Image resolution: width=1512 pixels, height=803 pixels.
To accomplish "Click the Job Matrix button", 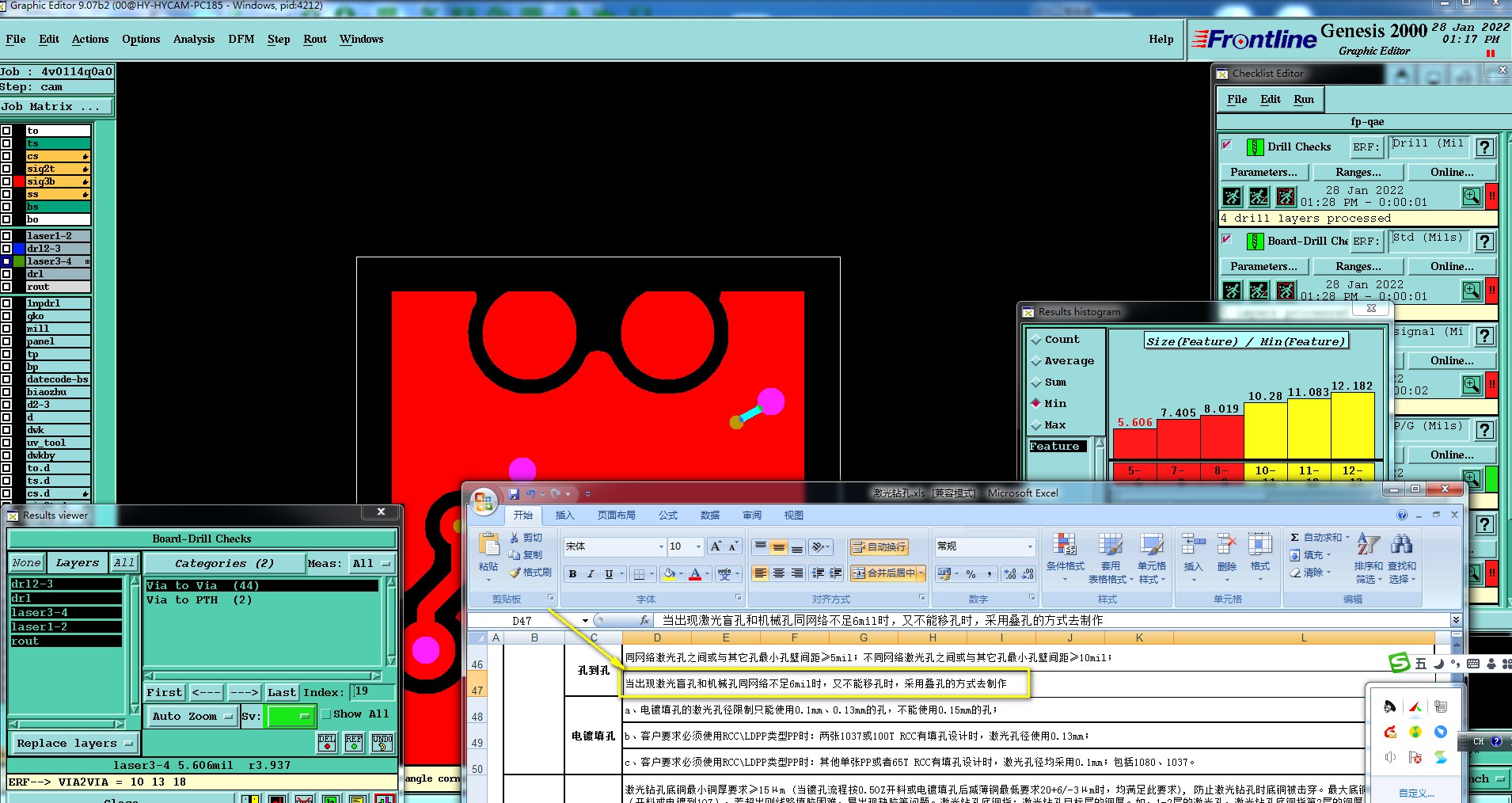I will click(57, 107).
